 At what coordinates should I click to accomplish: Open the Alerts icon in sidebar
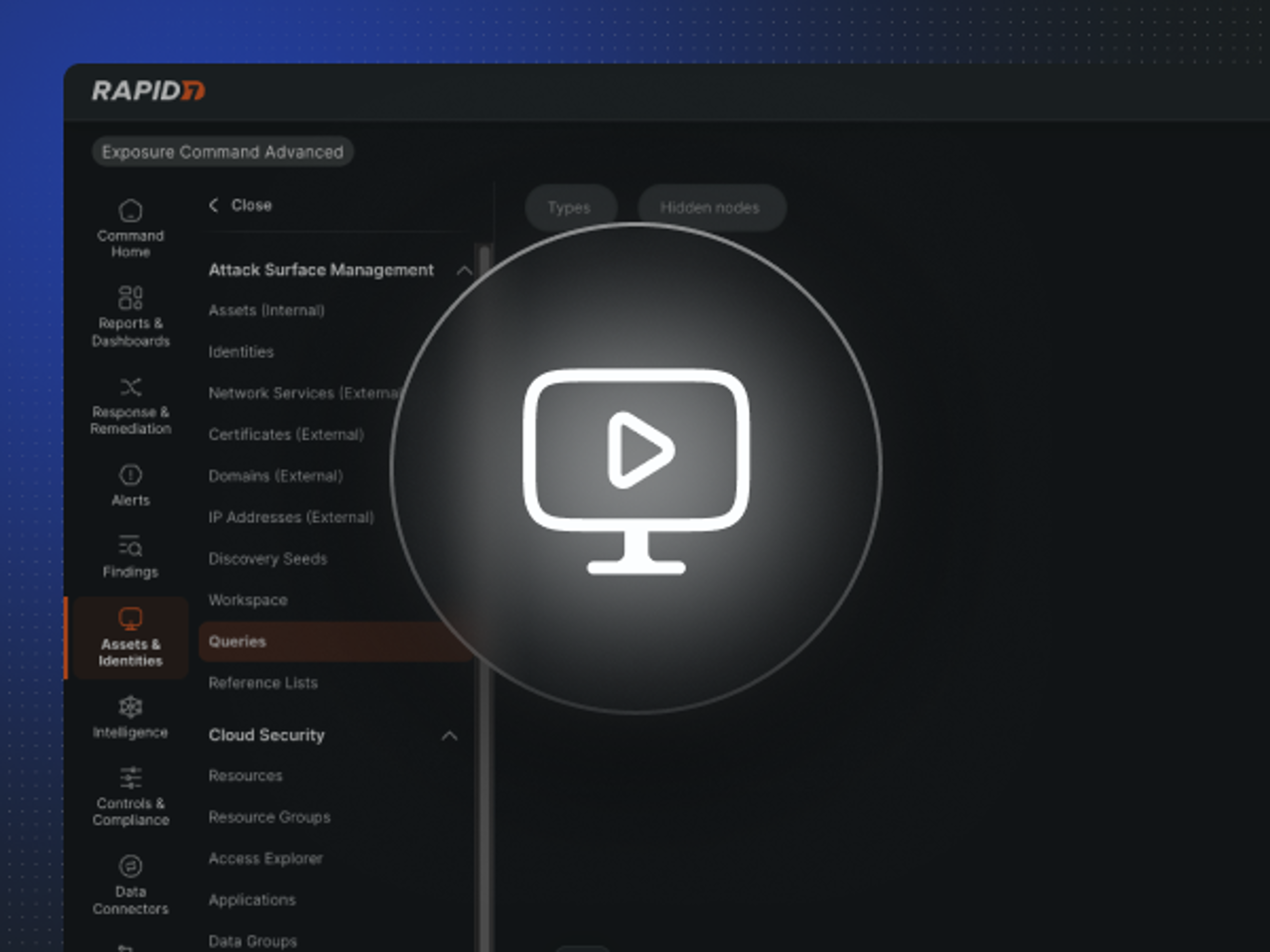[130, 475]
